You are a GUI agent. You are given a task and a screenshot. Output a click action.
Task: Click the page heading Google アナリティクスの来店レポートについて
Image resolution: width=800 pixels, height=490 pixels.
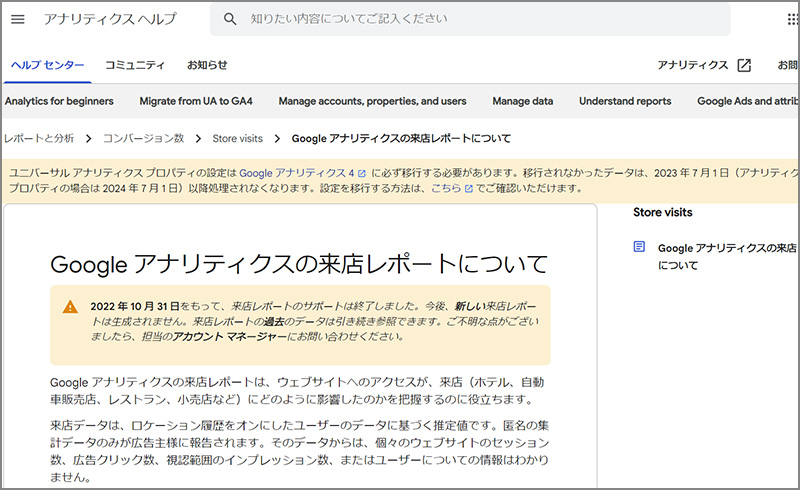pos(299,264)
